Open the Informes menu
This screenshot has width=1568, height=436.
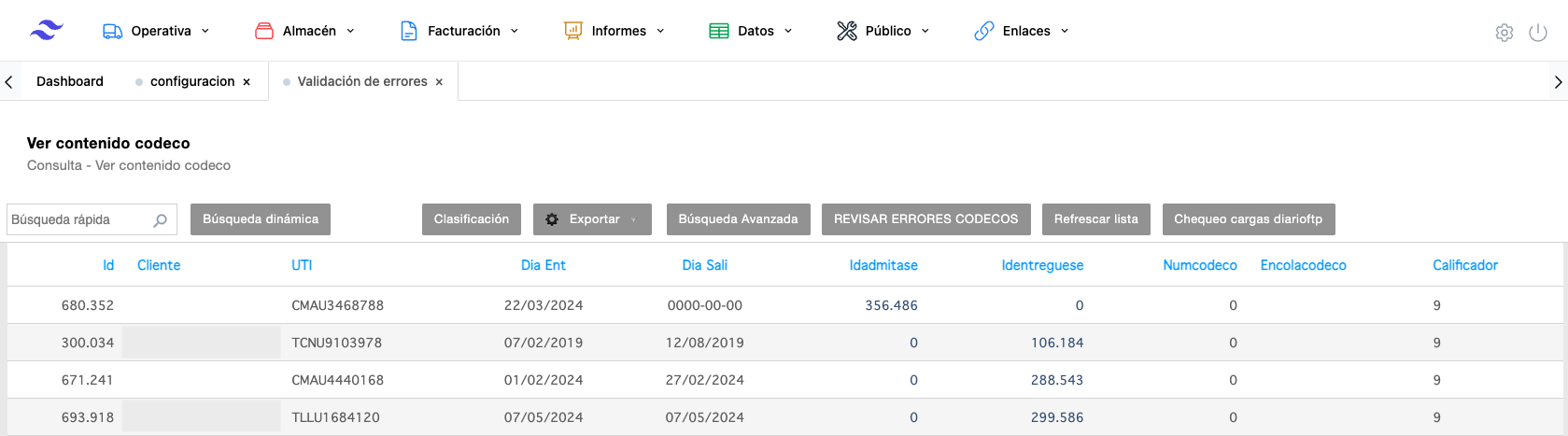[614, 31]
